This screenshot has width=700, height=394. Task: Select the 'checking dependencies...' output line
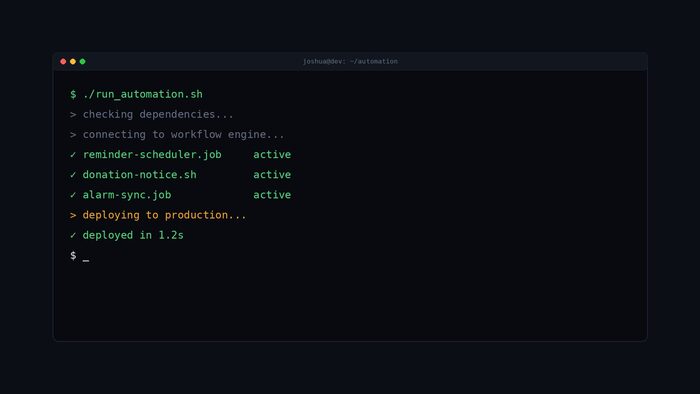(152, 115)
